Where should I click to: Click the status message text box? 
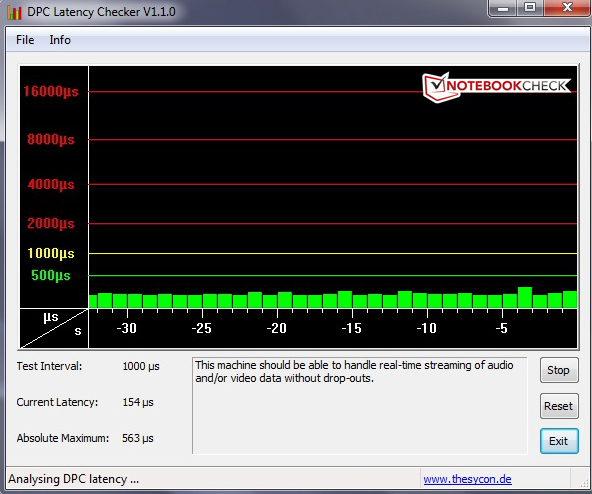[x=360, y=405]
